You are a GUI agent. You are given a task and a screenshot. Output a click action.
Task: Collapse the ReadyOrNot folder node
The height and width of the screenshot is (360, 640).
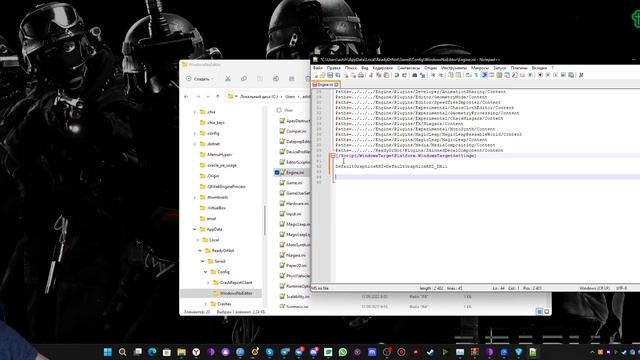[x=200, y=251]
